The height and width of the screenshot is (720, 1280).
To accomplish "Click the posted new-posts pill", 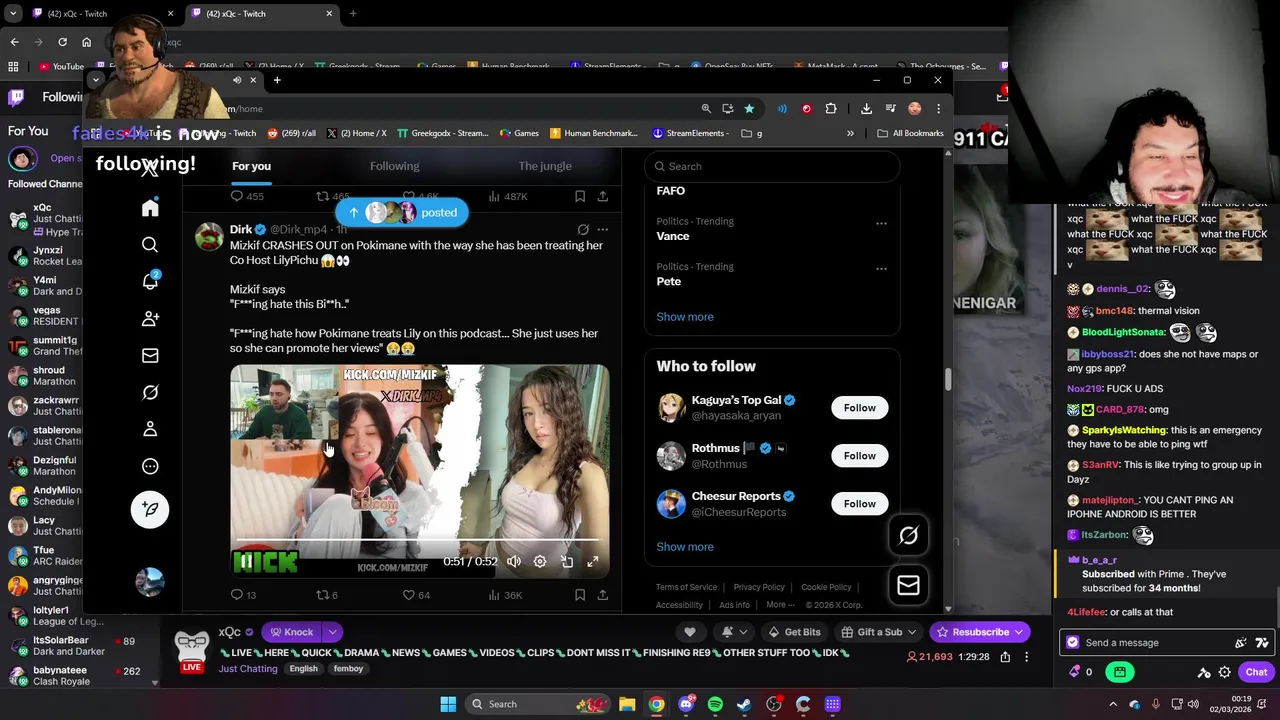I will tap(402, 212).
